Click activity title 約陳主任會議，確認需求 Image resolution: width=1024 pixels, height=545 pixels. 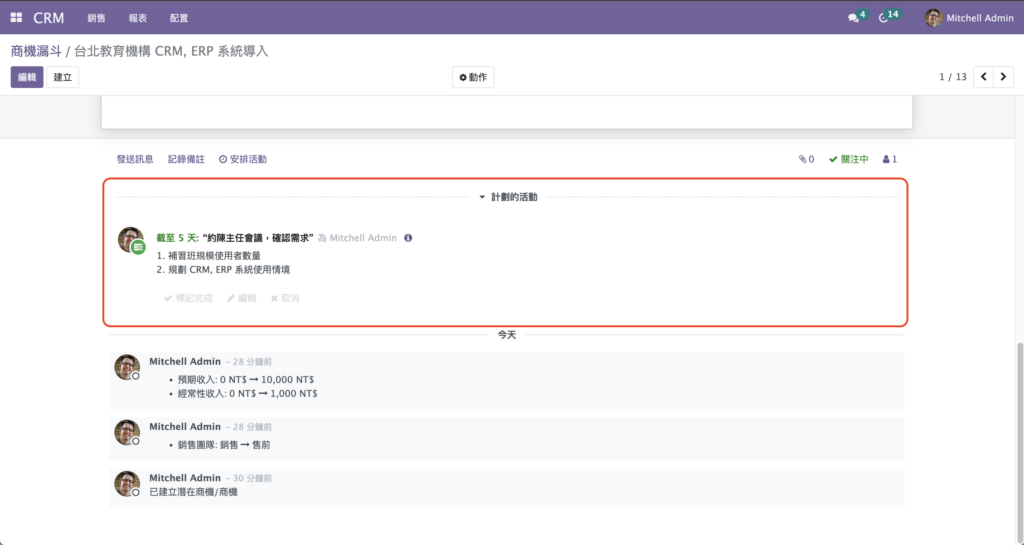tap(258, 238)
